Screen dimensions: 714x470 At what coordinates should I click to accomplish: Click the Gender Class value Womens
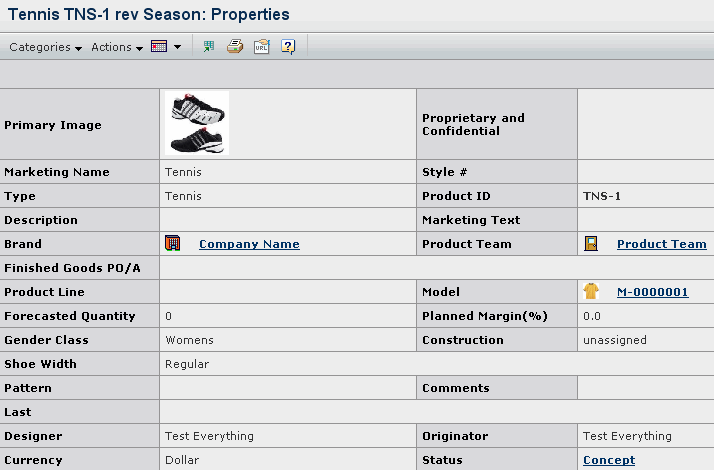click(x=189, y=340)
